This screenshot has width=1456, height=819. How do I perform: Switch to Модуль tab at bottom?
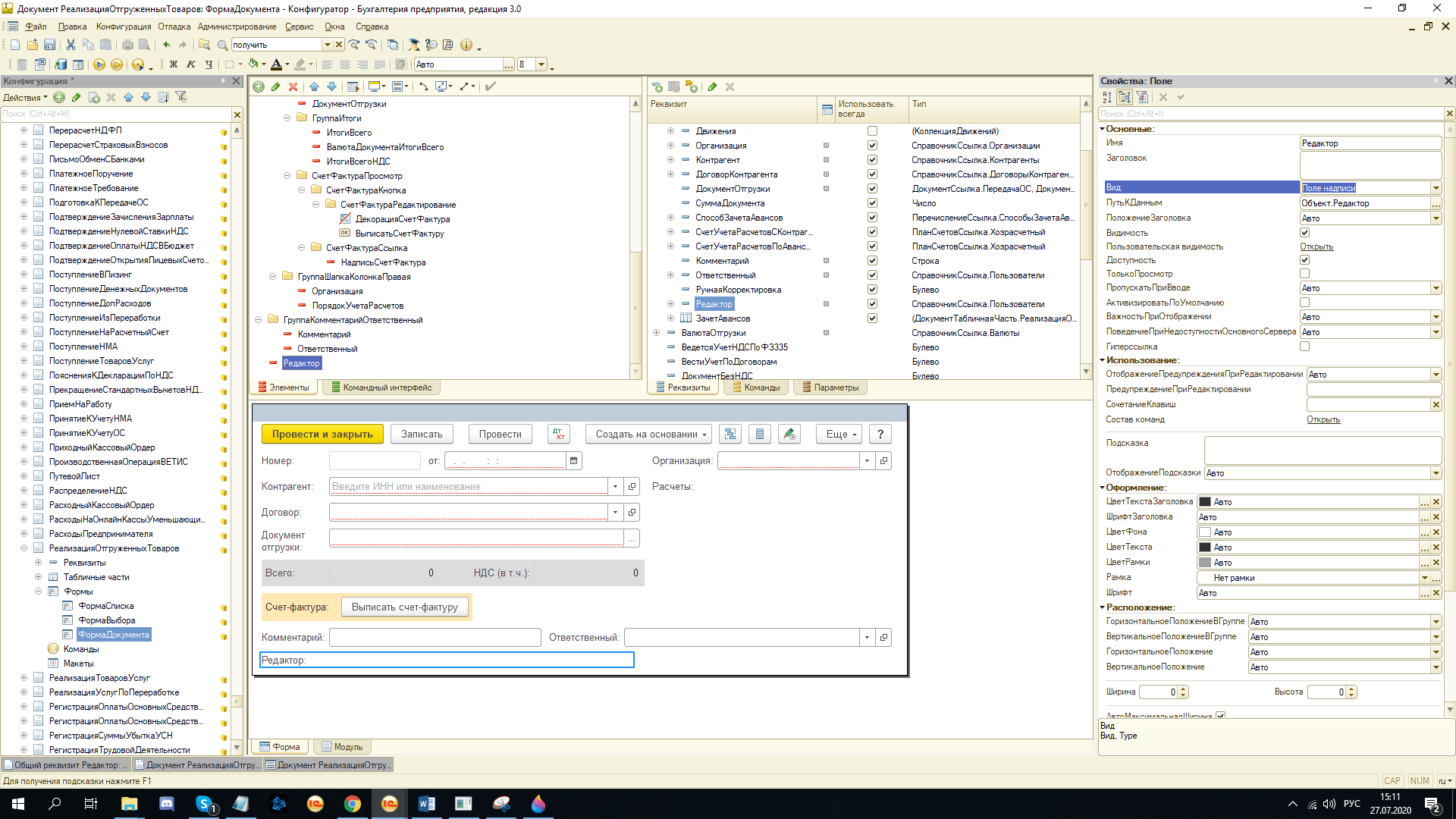342,747
